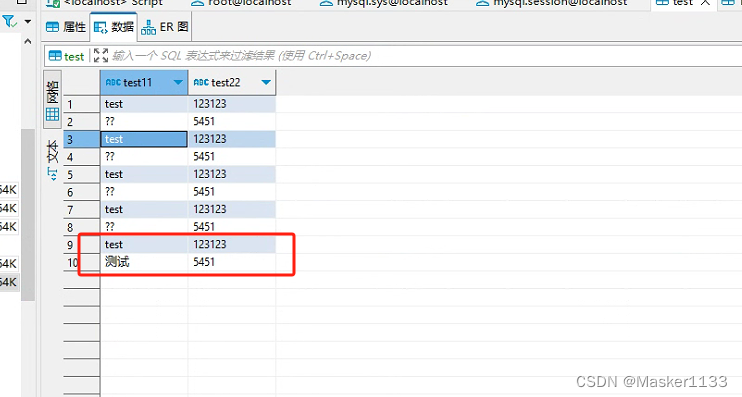Click the selected test cell in row 3
This screenshot has width=742, height=397.
tap(144, 139)
